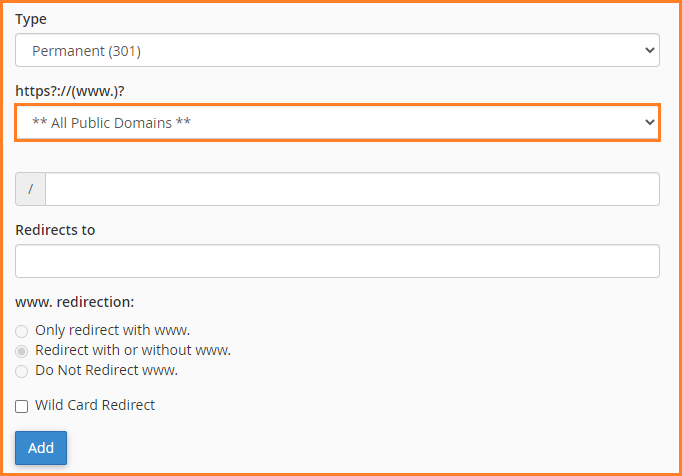Focus the Redirects to text field

click(x=337, y=261)
